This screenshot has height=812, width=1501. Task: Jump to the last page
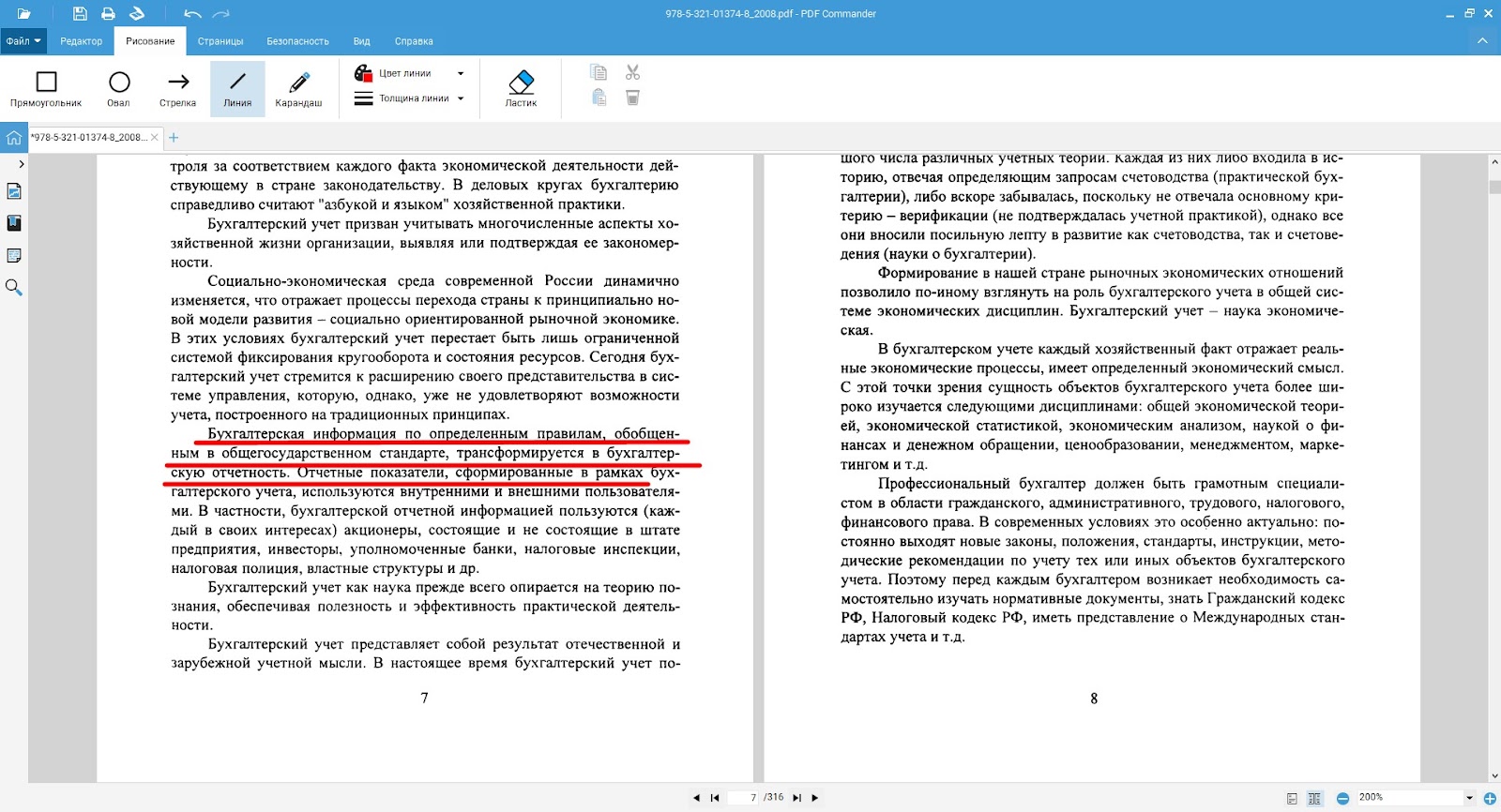(796, 798)
